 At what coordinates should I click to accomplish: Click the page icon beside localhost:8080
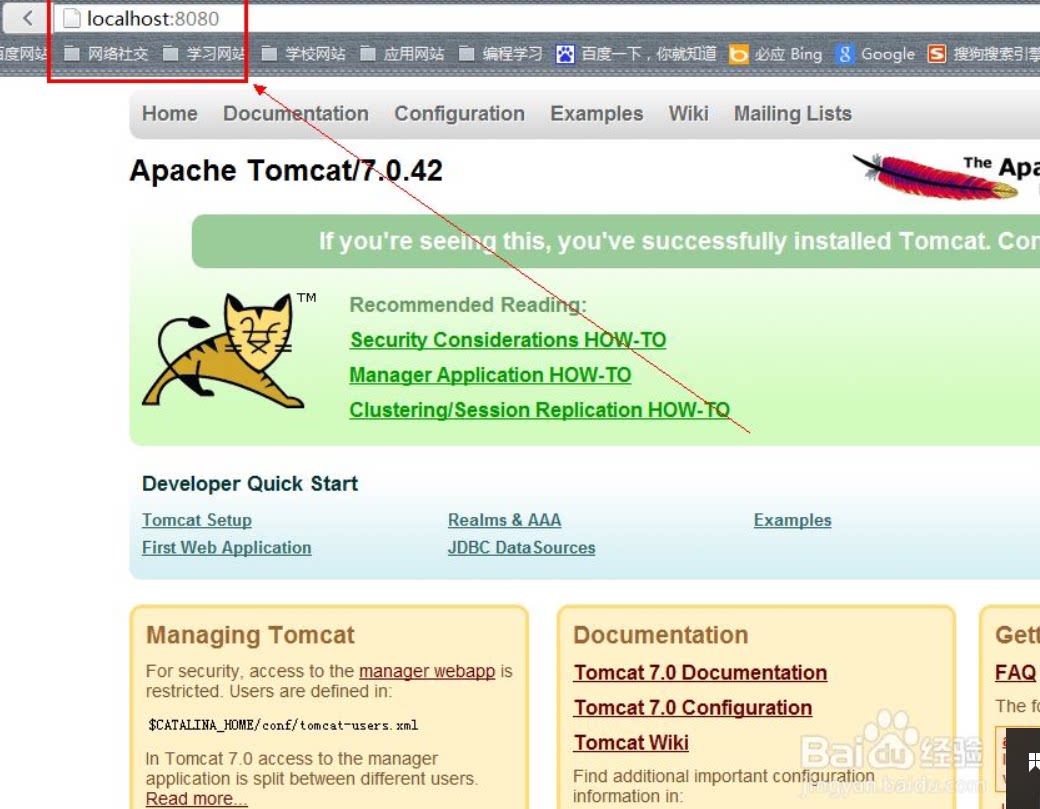tap(72, 19)
